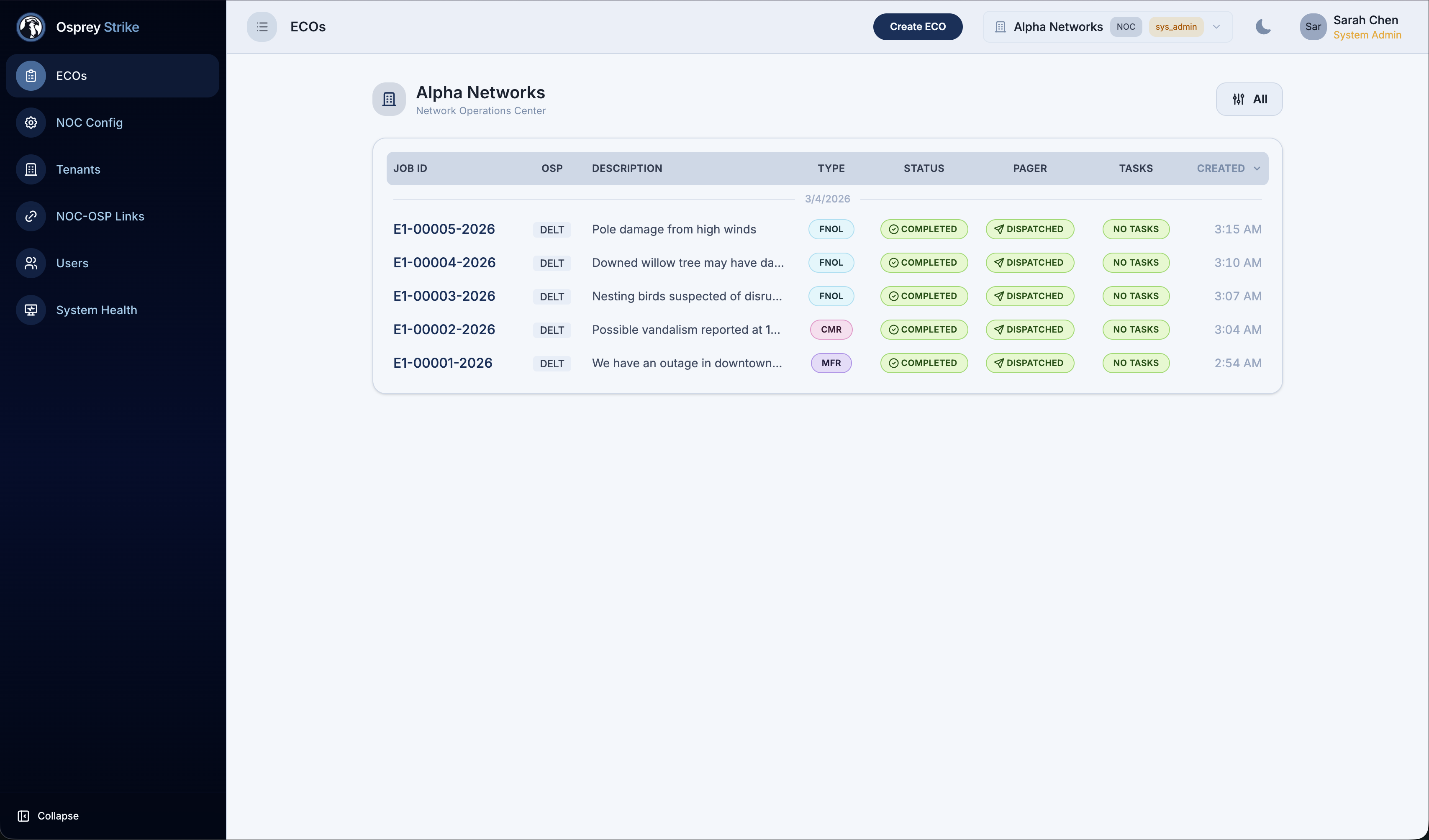Click the list menu icon beside ECOs title
This screenshot has height=840, width=1429.
point(262,27)
